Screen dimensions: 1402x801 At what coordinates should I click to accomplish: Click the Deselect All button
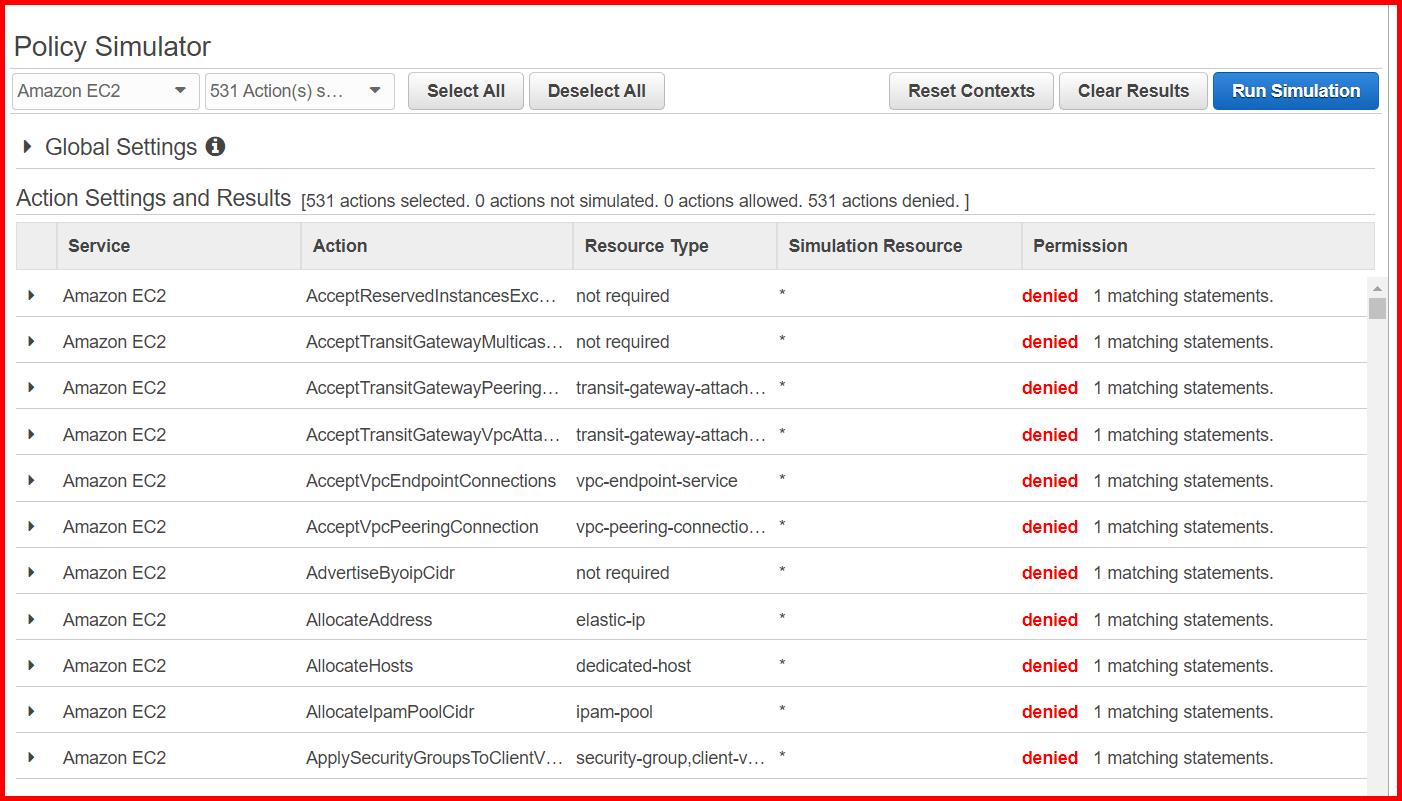point(596,90)
